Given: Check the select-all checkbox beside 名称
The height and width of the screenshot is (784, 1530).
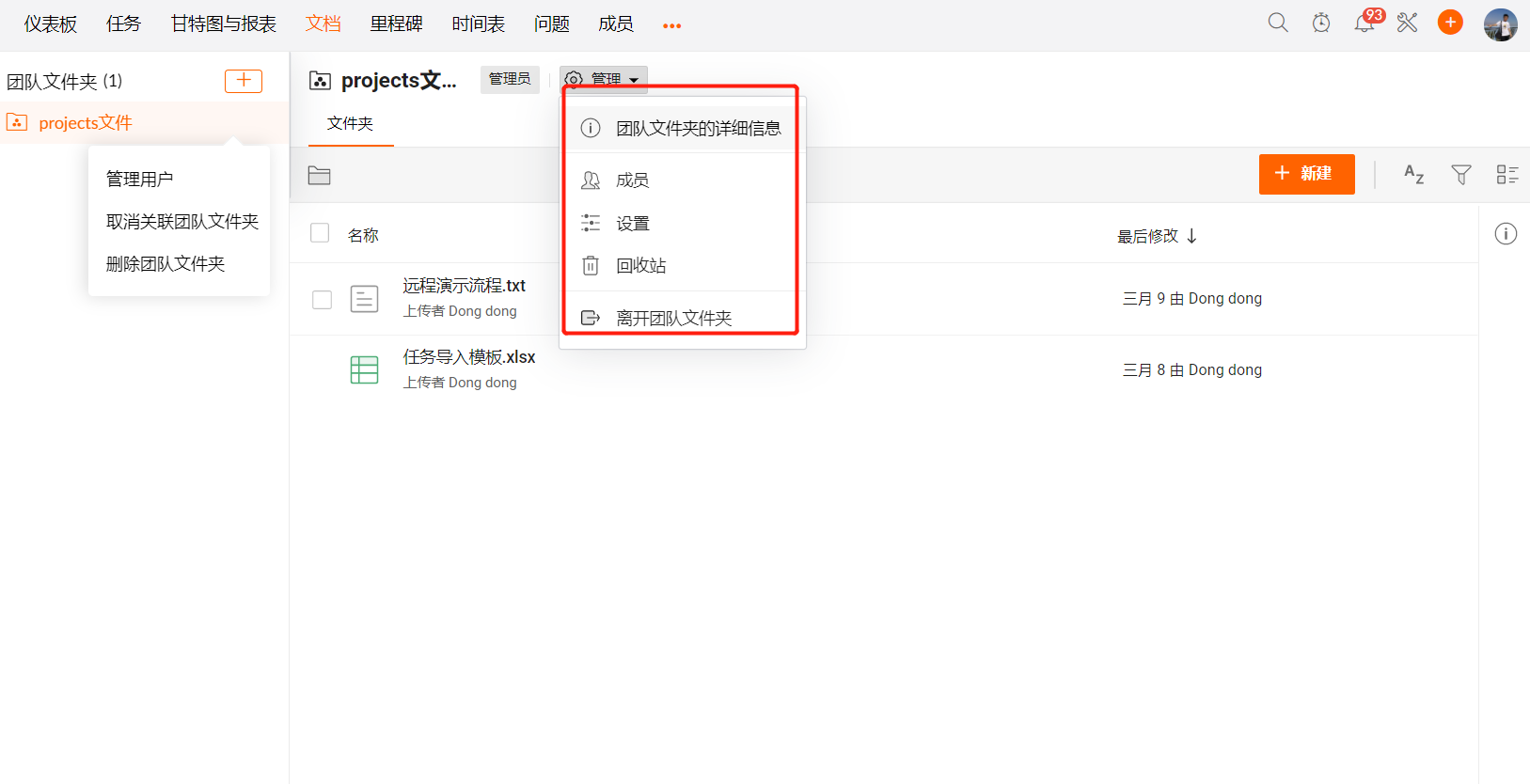Looking at the screenshot, I should pyautogui.click(x=320, y=233).
